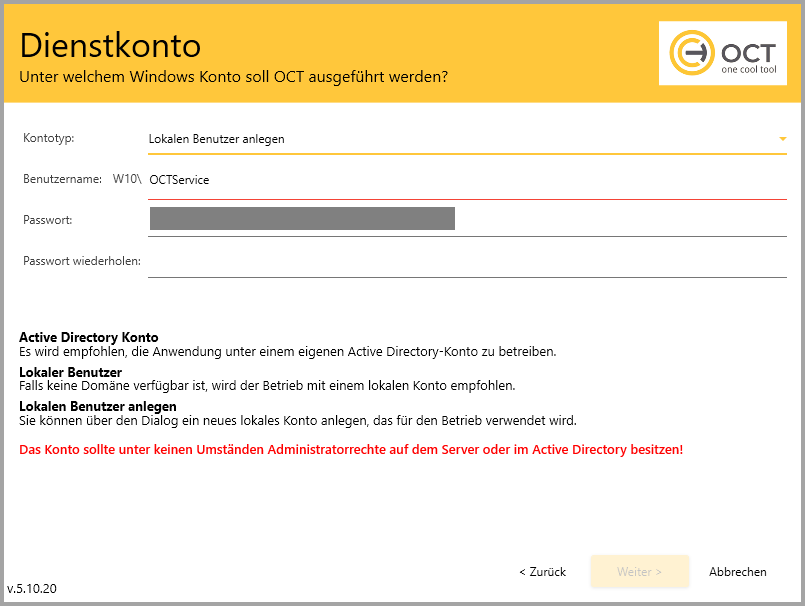Click the red Administratorrechte warning text
The height and width of the screenshot is (606, 805).
(x=351, y=450)
